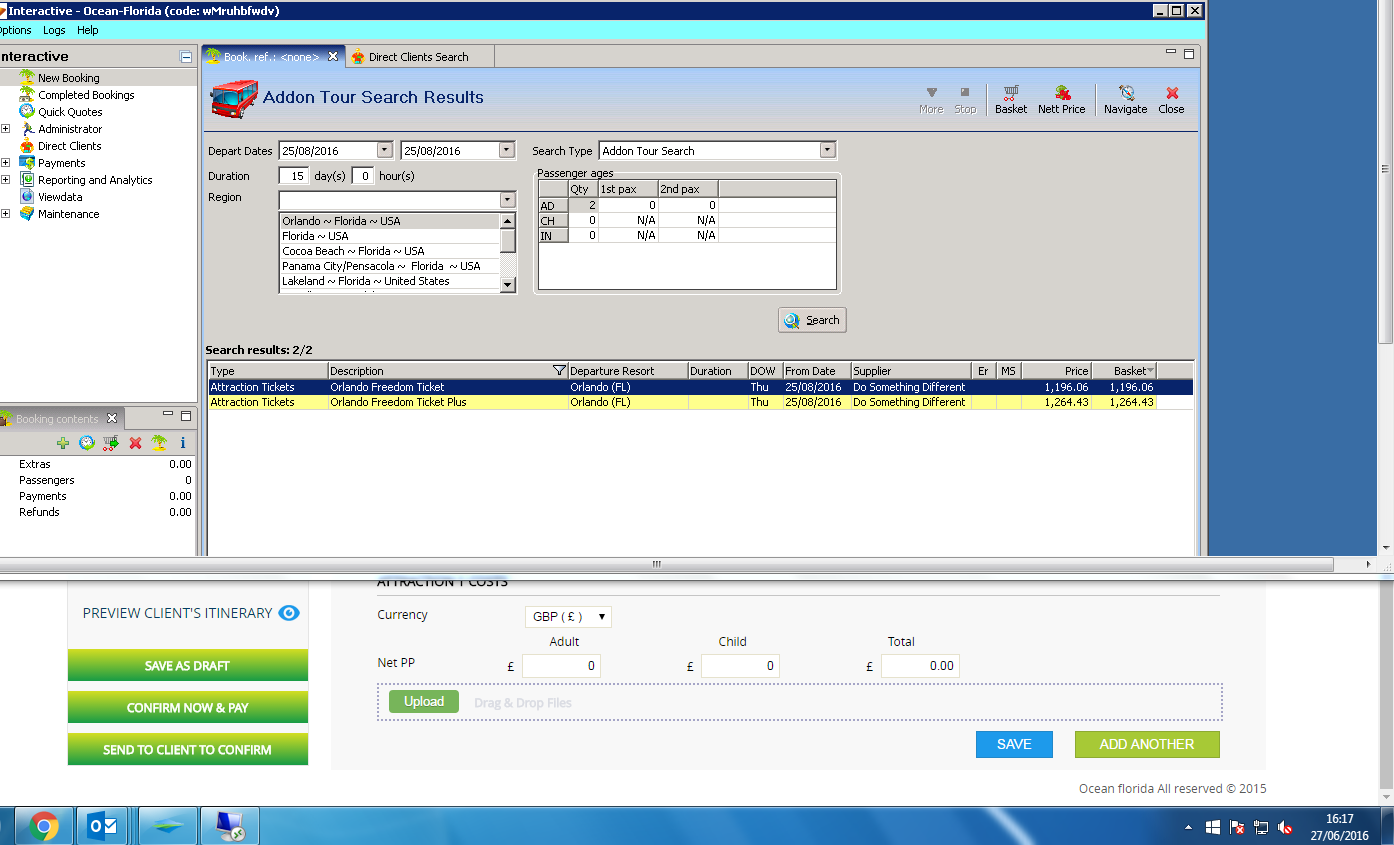Open the remote desktop taskbar icon
This screenshot has width=1394, height=845.
tap(230, 826)
